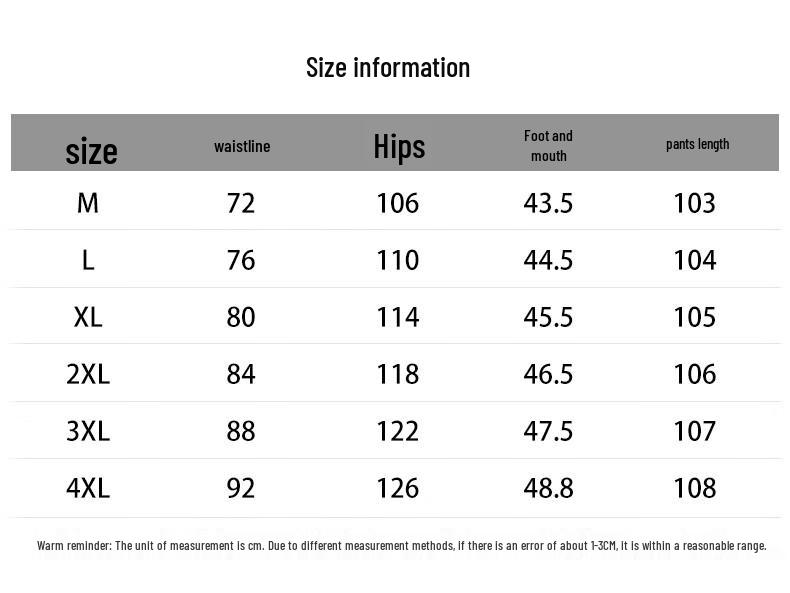
Task: Click the 'Foot and mouth' header
Action: pyautogui.click(x=548, y=146)
